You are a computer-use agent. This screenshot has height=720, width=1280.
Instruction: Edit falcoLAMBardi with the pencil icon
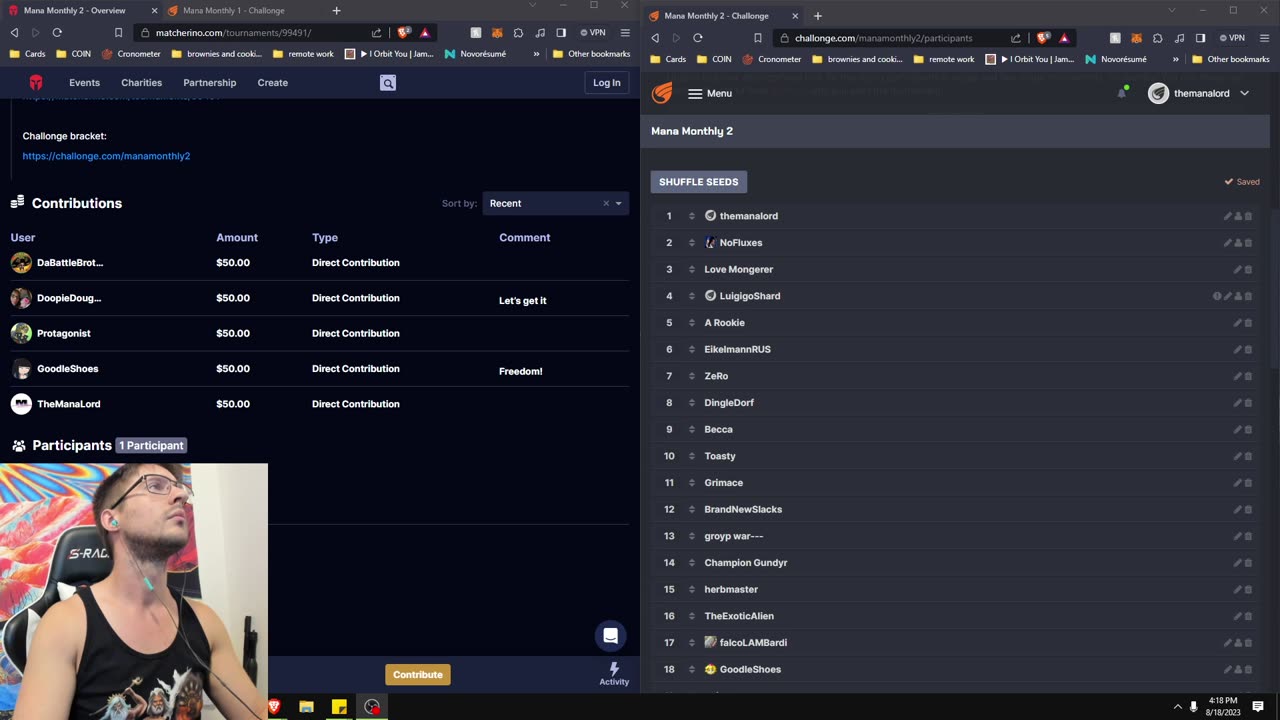(x=1227, y=643)
